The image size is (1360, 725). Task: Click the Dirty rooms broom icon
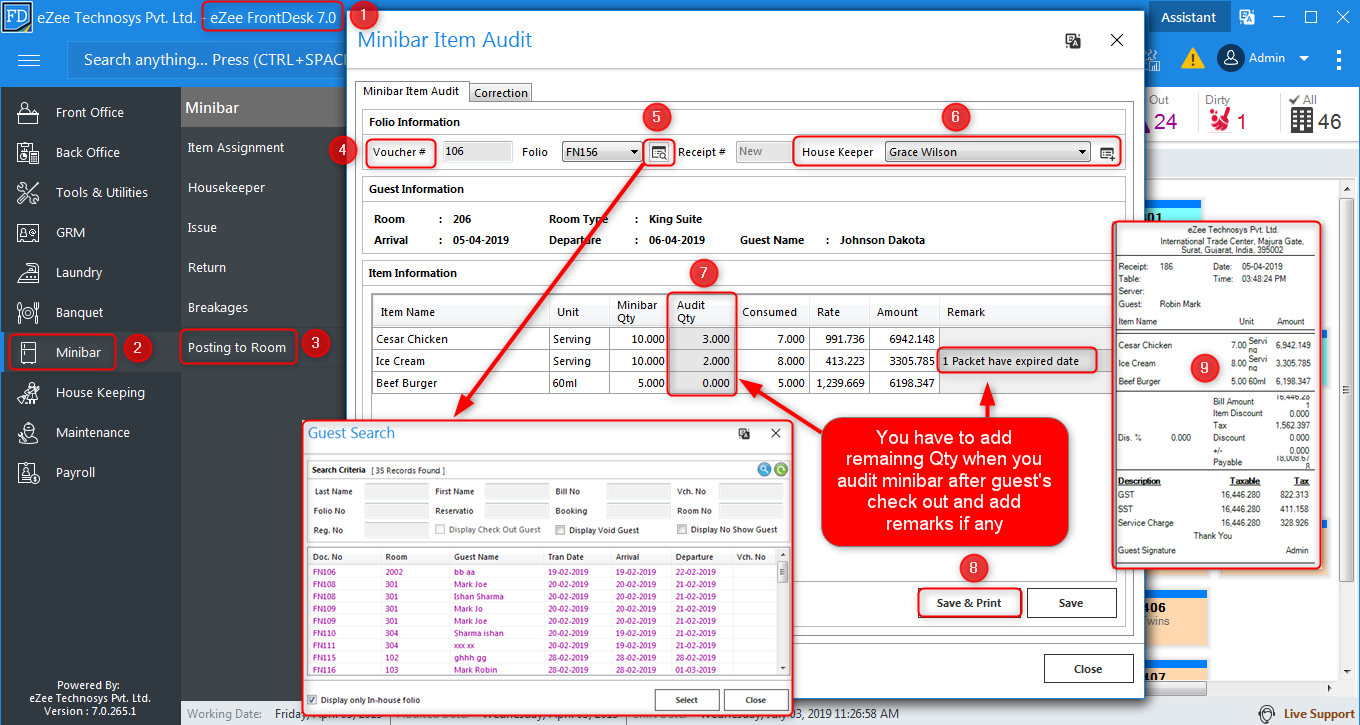point(1220,120)
